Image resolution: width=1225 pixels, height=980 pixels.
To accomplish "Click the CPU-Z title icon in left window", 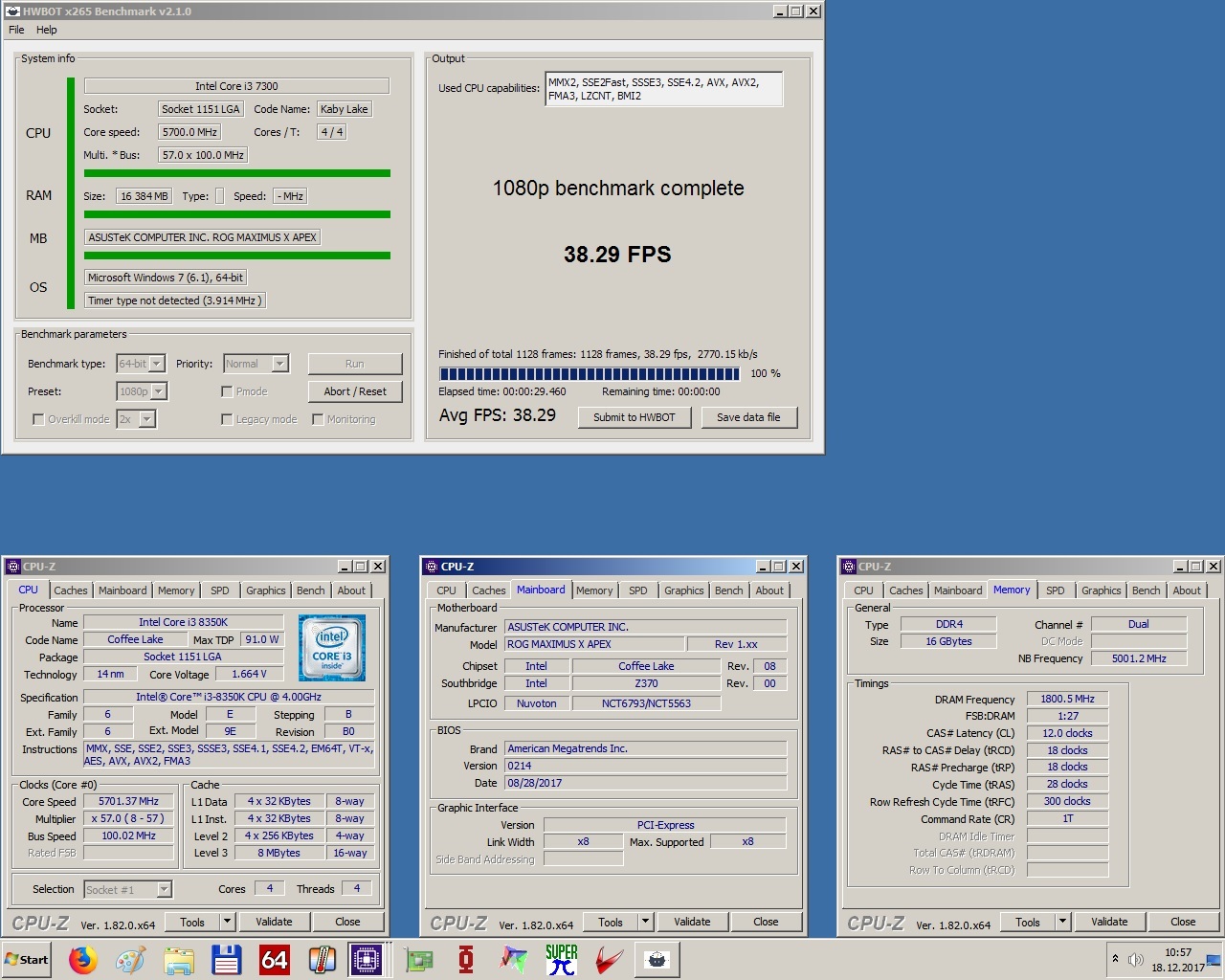I will point(13,567).
